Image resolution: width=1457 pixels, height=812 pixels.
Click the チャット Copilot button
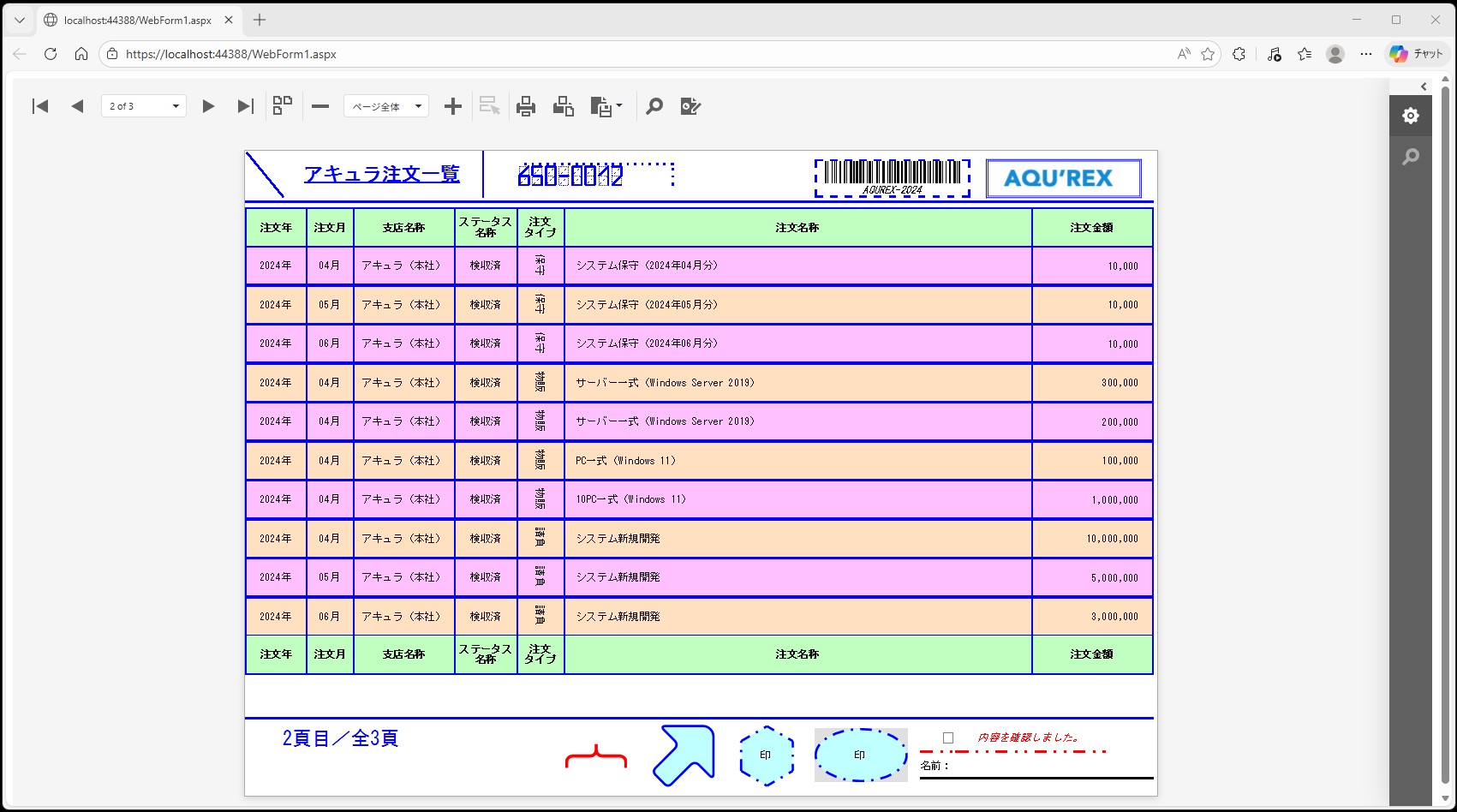click(x=1417, y=54)
